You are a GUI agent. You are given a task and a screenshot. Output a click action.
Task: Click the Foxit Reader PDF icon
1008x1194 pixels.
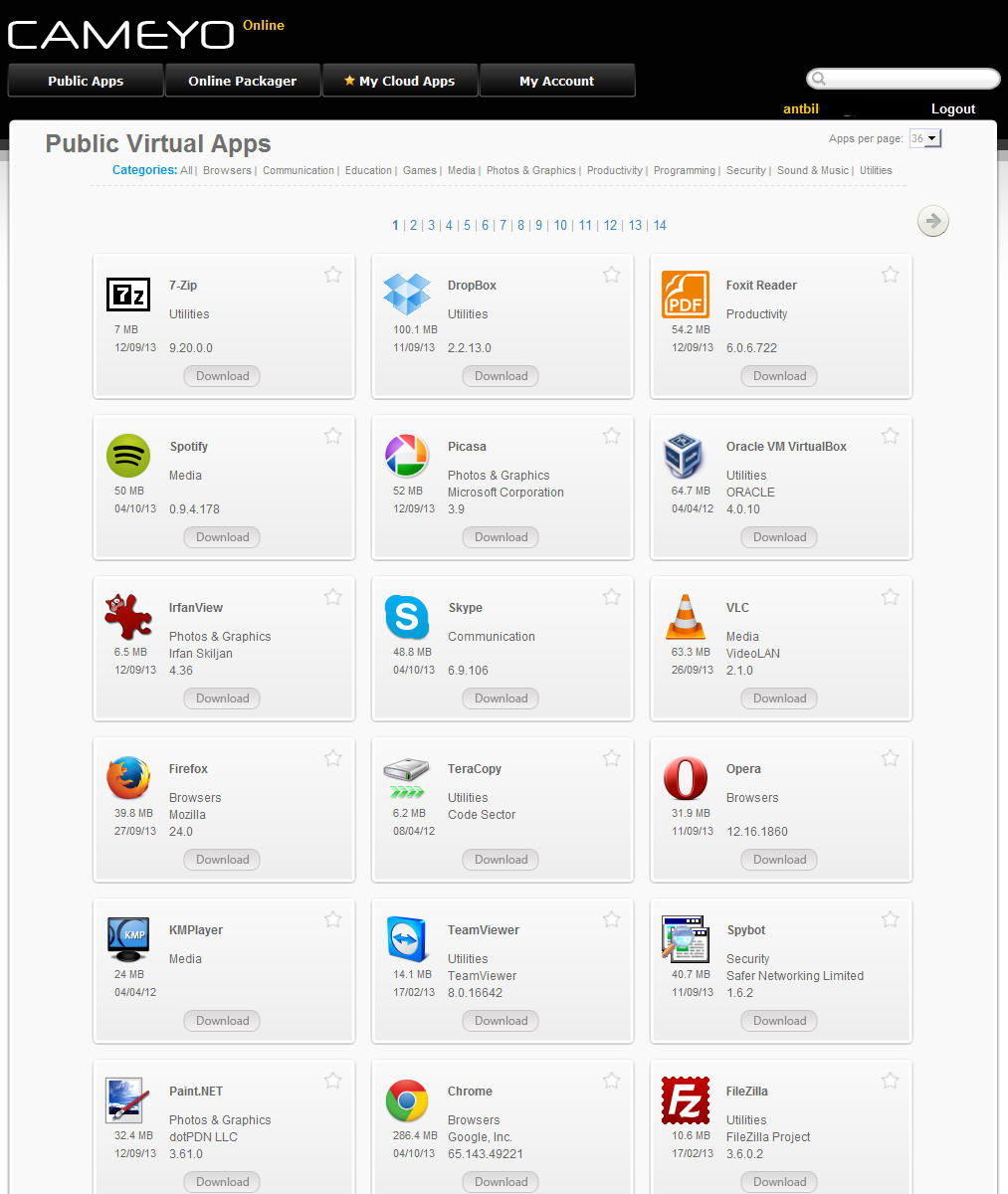[x=685, y=295]
